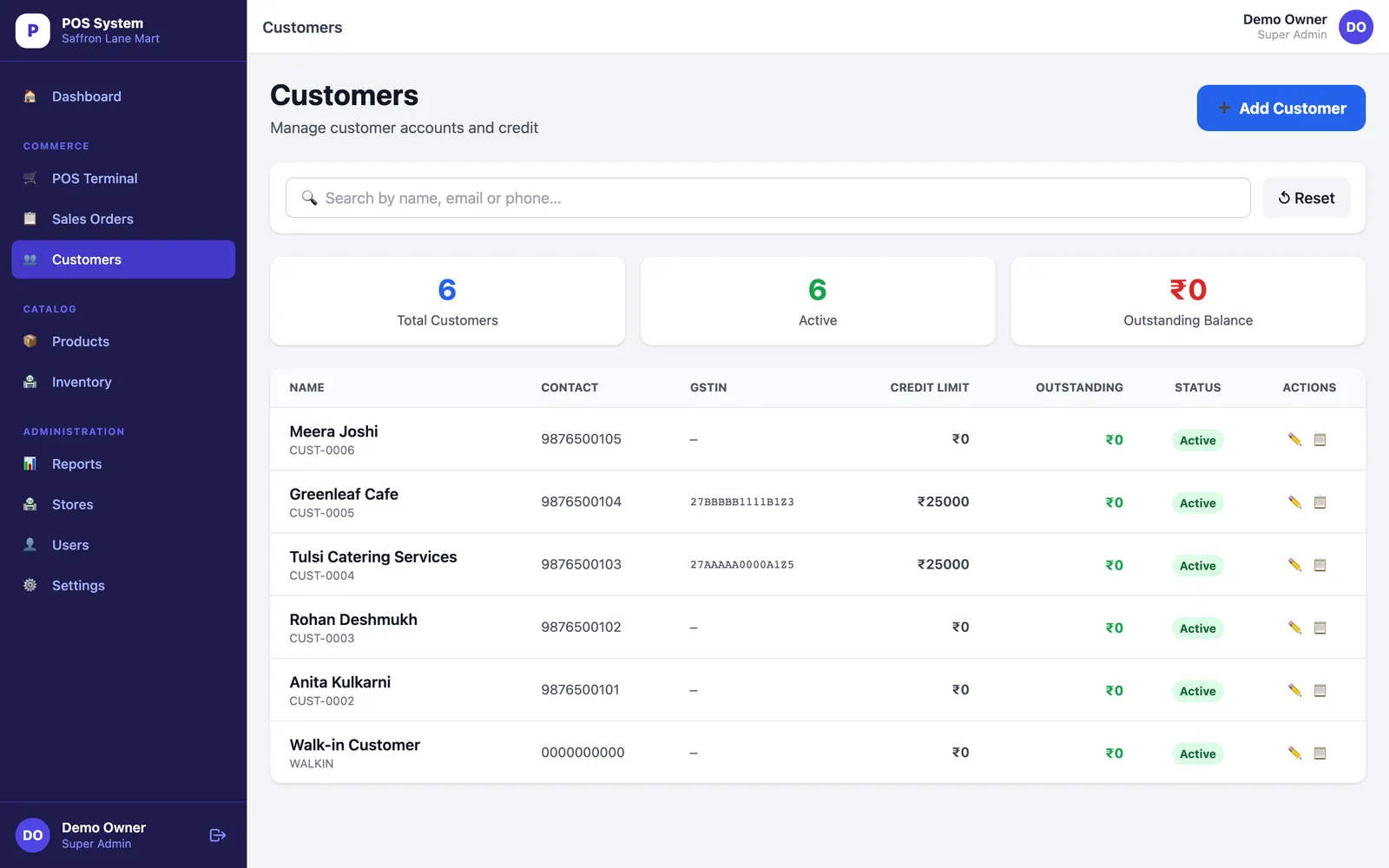1389x868 pixels.
Task: Open the ledger icon for Greenleaf Cafe
Action: 1320,502
